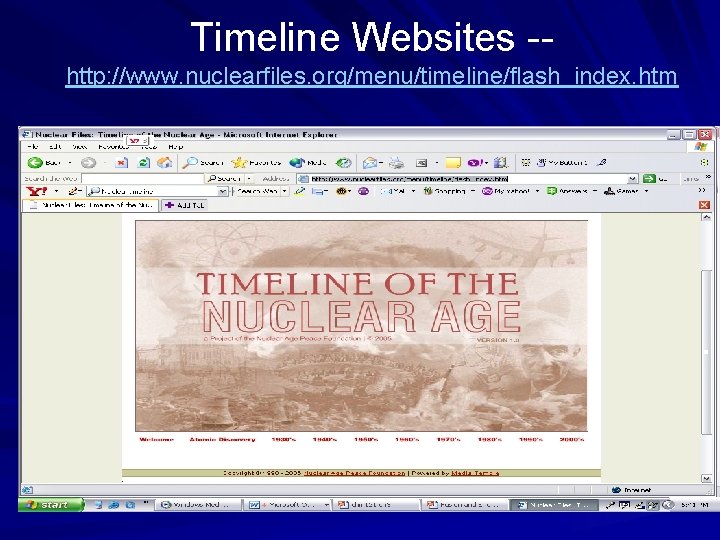The width and height of the screenshot is (720, 540).
Task: Click the pencil edit icon on the Yahoo toolbar
Action: (x=73, y=191)
